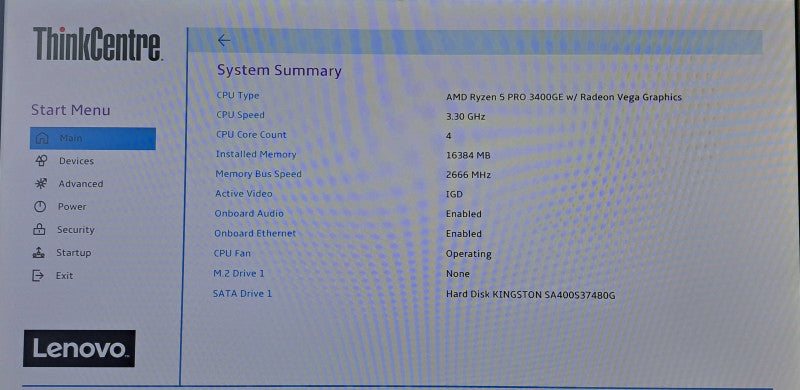The width and height of the screenshot is (800, 390).
Task: Click the ThinkCentre logo
Action: 97,44
